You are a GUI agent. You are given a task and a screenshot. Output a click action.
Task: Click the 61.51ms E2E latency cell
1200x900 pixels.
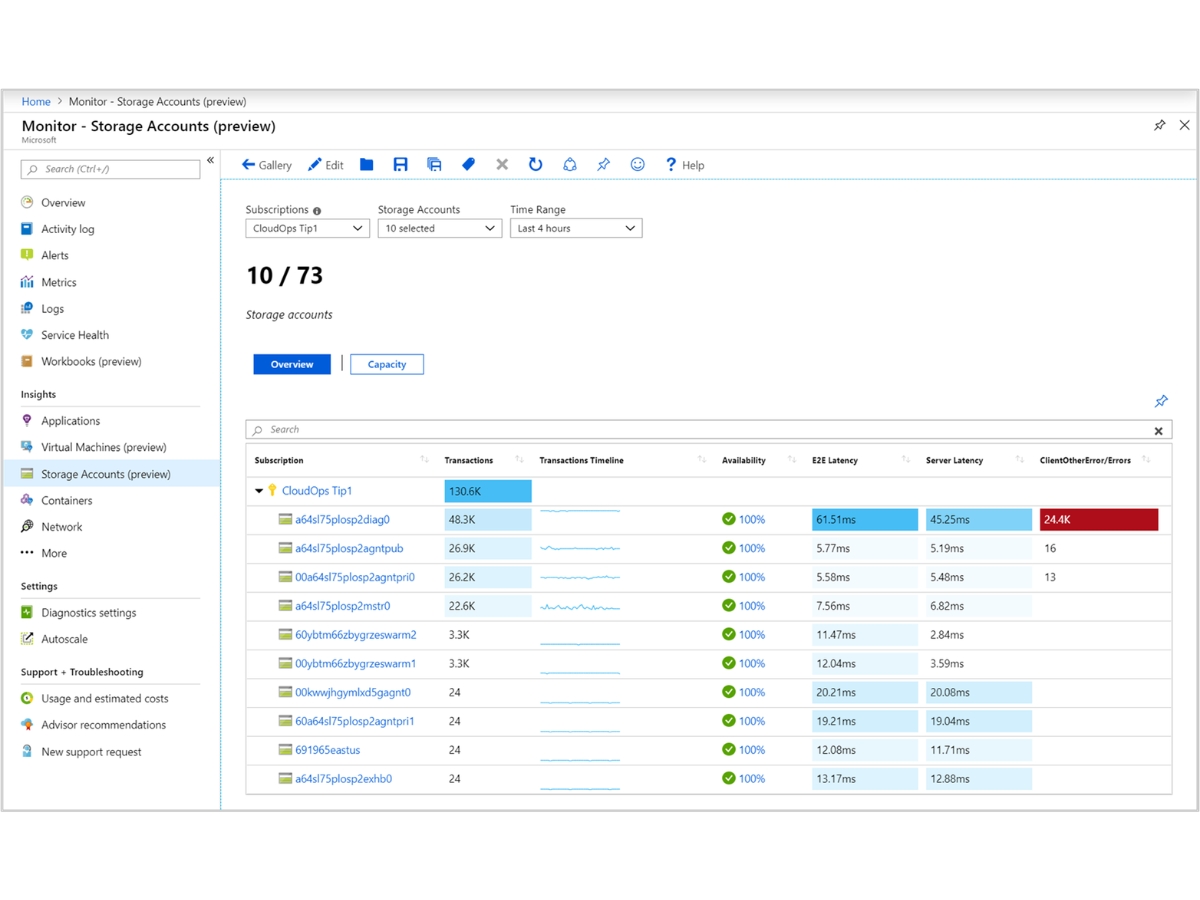pos(865,520)
